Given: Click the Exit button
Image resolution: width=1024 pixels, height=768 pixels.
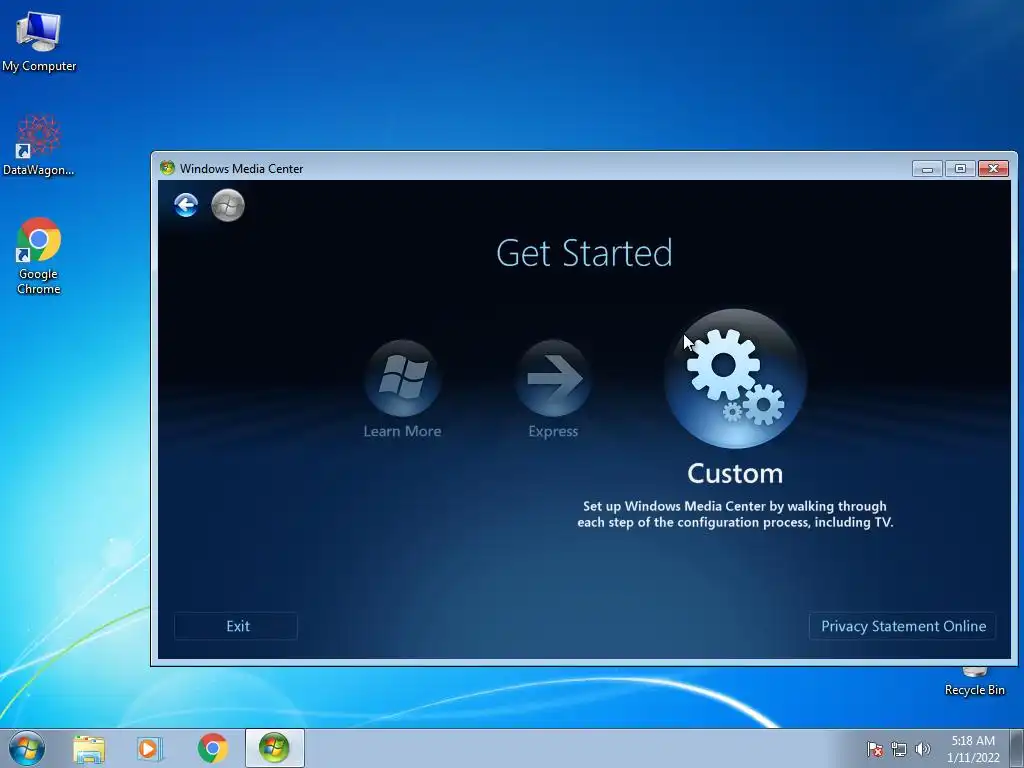Looking at the screenshot, I should (x=236, y=626).
